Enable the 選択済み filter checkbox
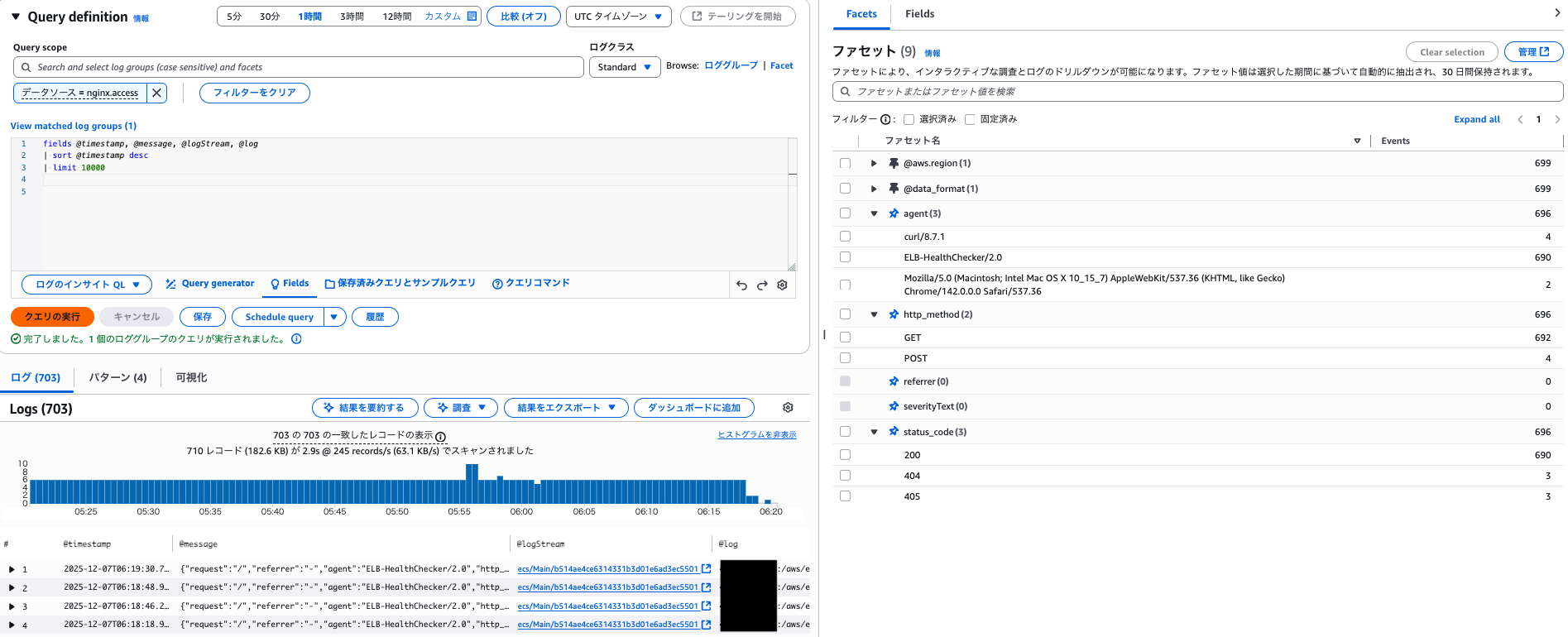The width and height of the screenshot is (1568, 637). [x=909, y=119]
